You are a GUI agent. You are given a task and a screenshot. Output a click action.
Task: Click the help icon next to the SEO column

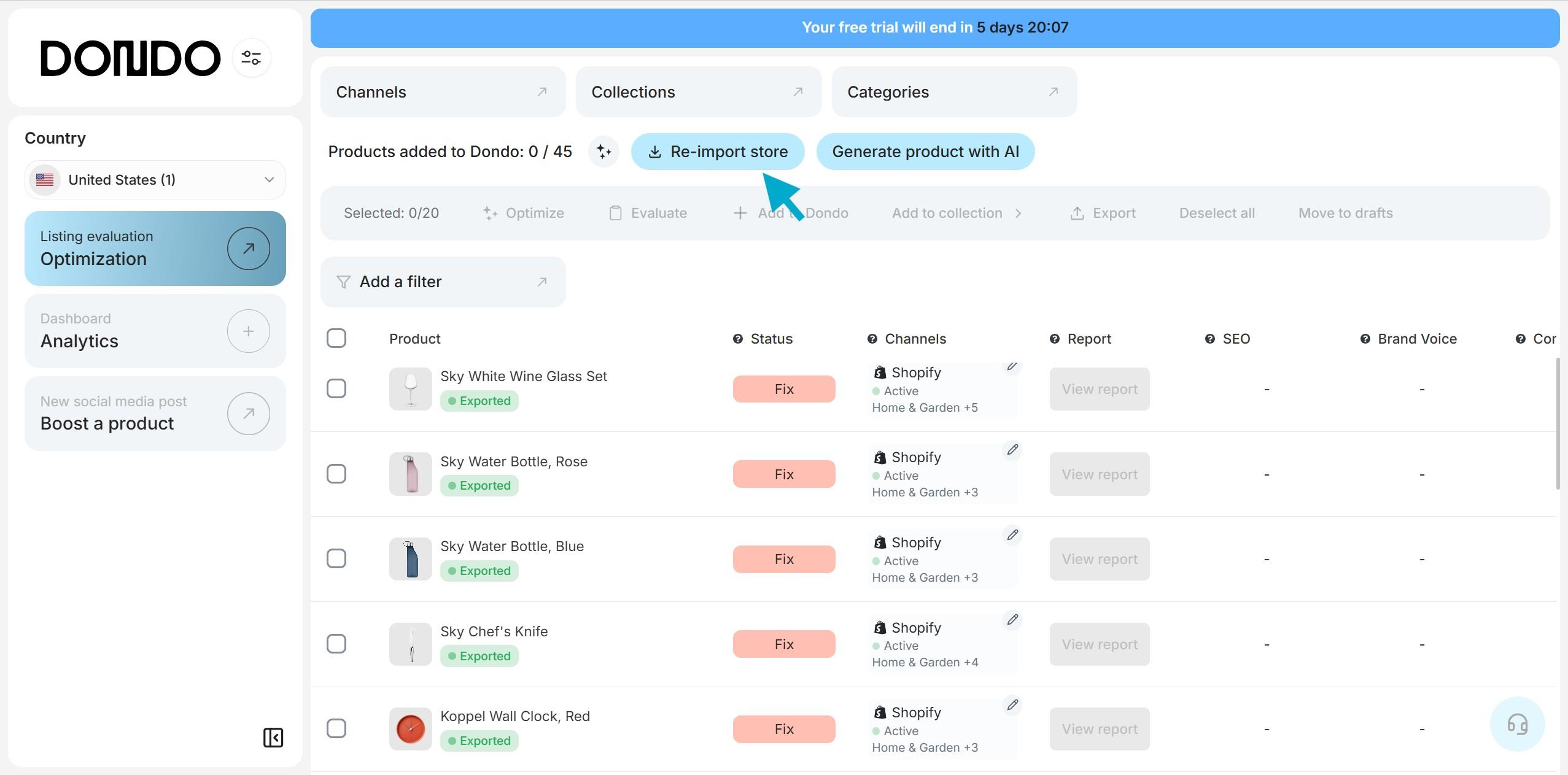coord(1209,339)
